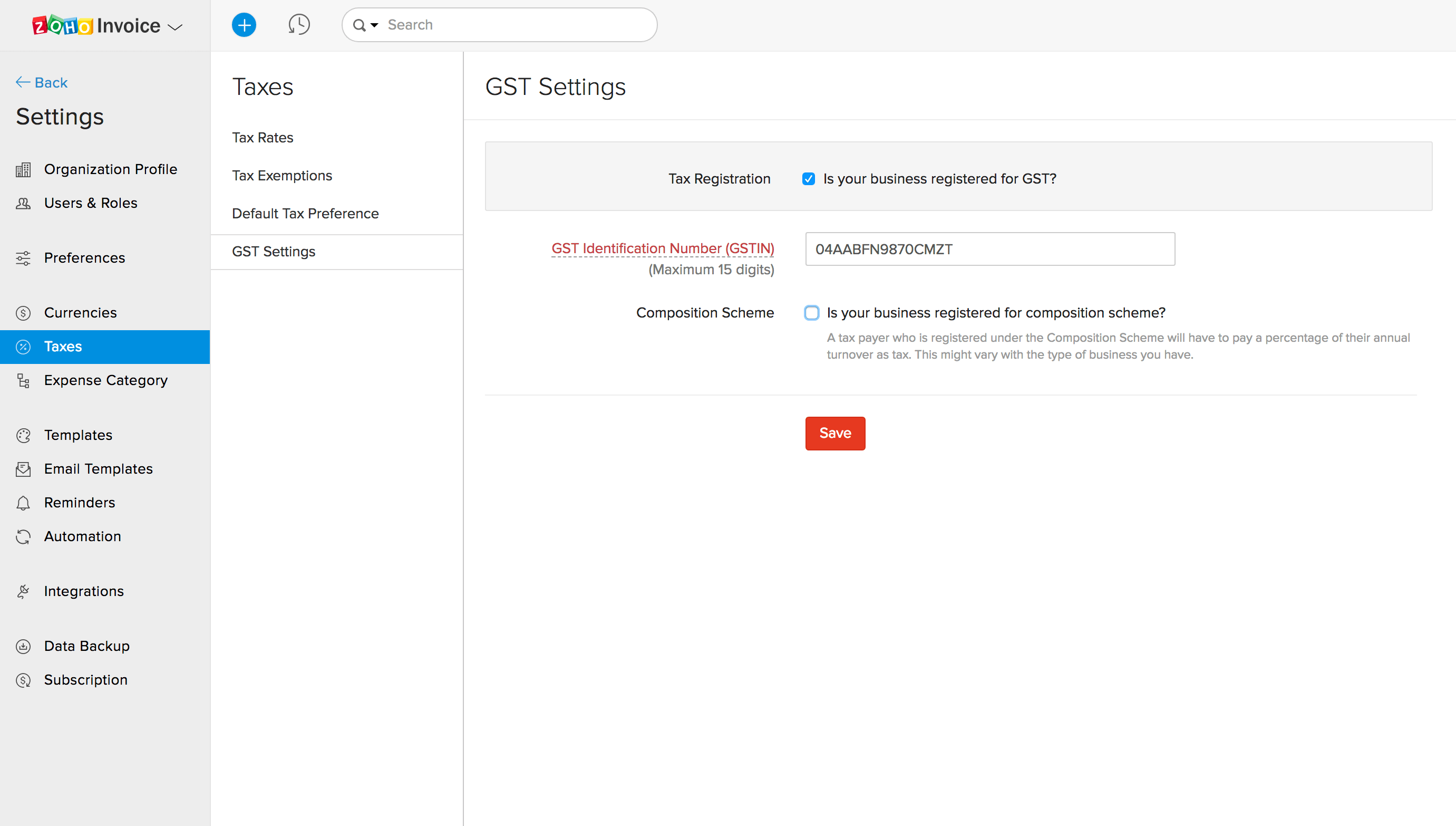This screenshot has width=1456, height=826.
Task: Click the Automation sync icon
Action: click(23, 536)
